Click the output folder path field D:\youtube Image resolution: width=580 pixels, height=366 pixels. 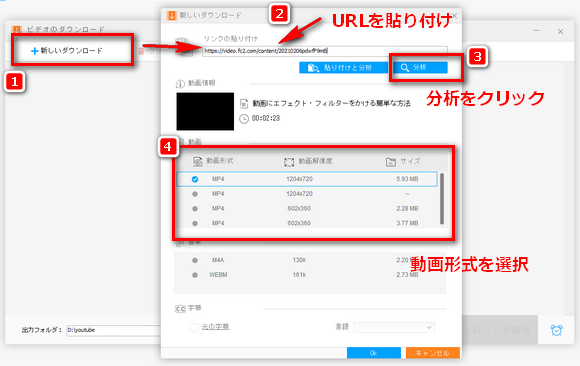pos(113,330)
